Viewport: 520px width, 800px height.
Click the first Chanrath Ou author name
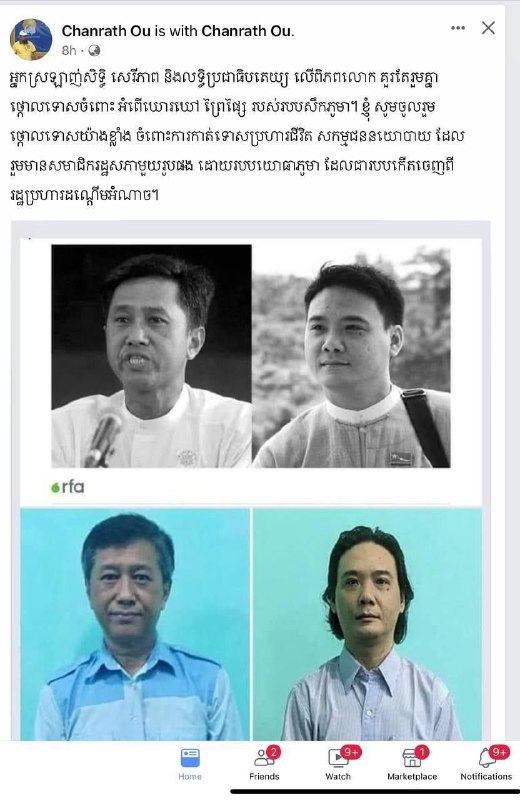tap(106, 31)
